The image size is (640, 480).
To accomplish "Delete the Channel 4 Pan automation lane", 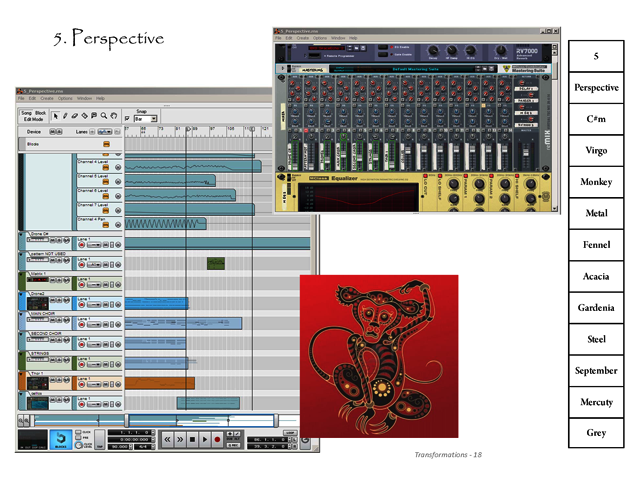I will [118, 225].
